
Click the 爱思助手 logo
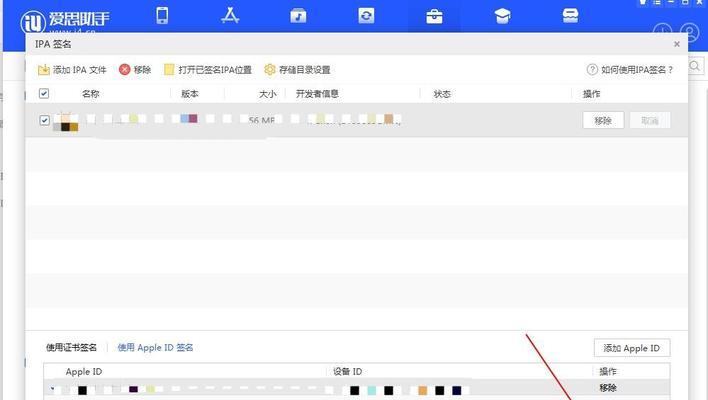[x=65, y=21]
